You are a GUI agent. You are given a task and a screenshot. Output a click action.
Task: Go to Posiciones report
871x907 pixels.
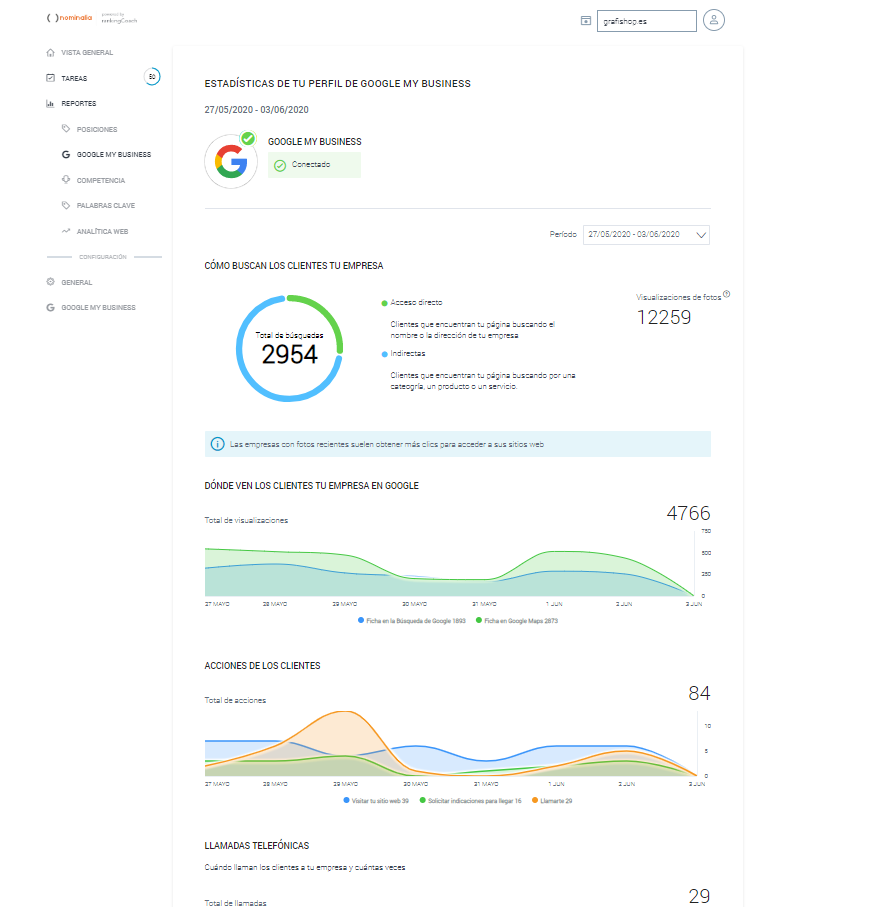(96, 129)
